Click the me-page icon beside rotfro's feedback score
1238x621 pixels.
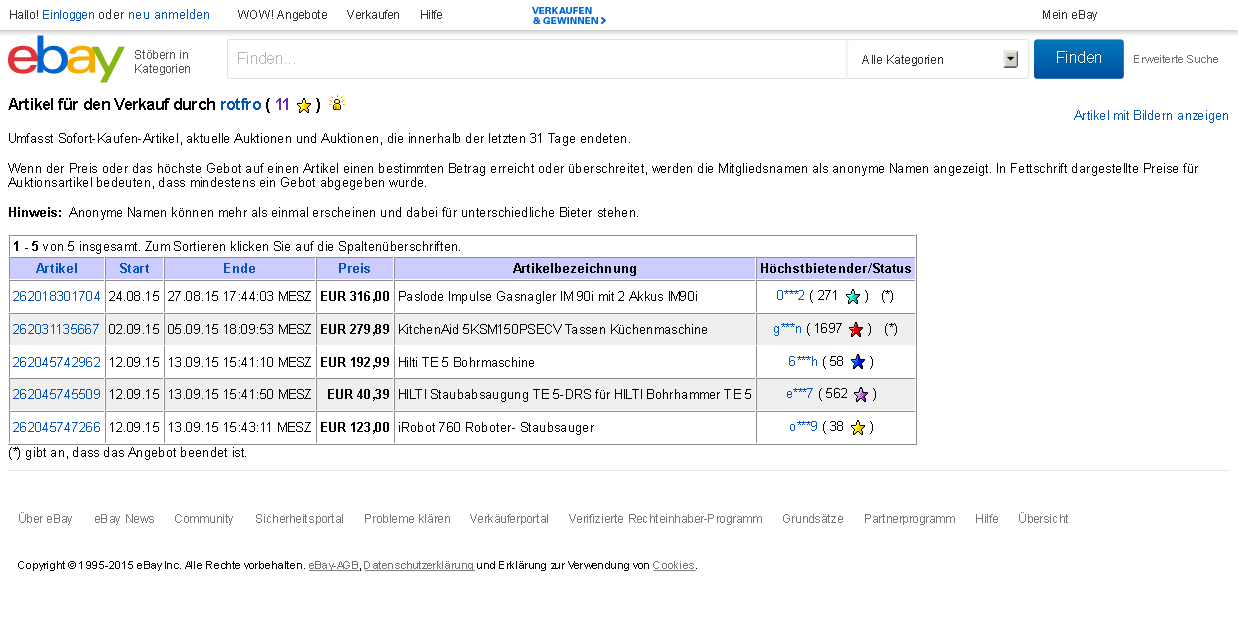[337, 103]
